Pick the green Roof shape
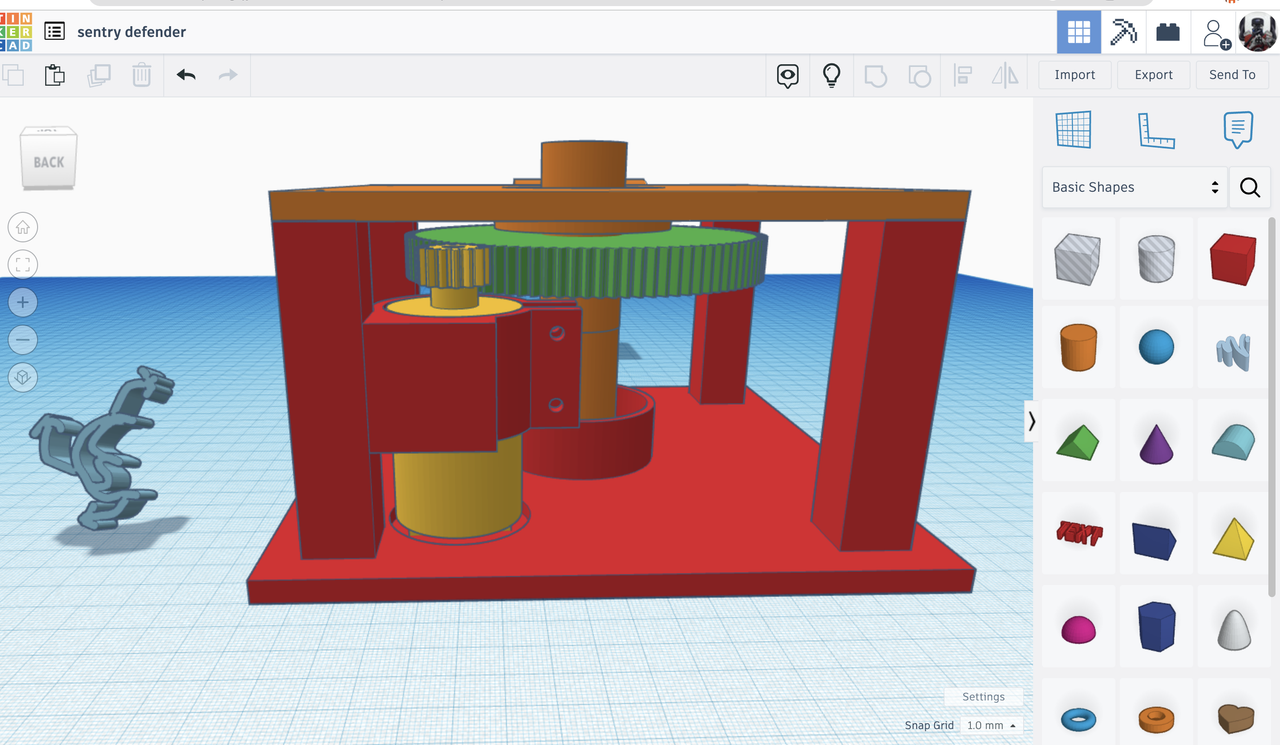The height and width of the screenshot is (745, 1280). 1077,441
